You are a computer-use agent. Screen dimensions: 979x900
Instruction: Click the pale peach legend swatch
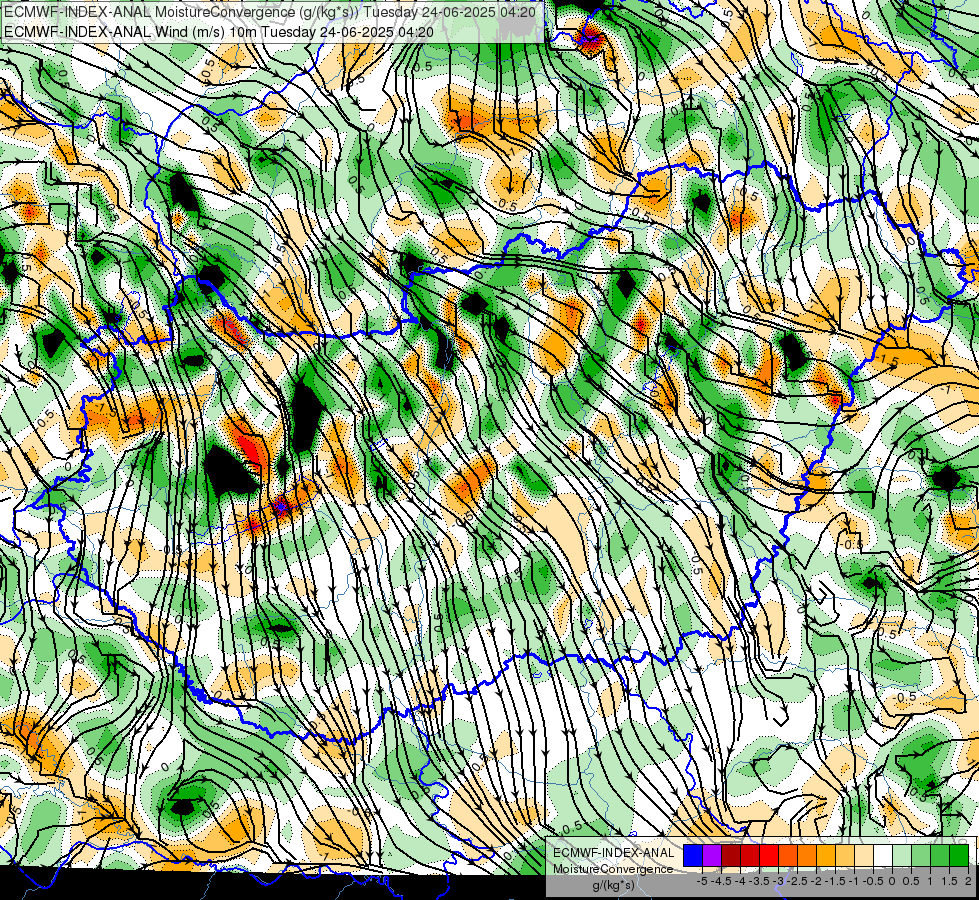tap(864, 855)
